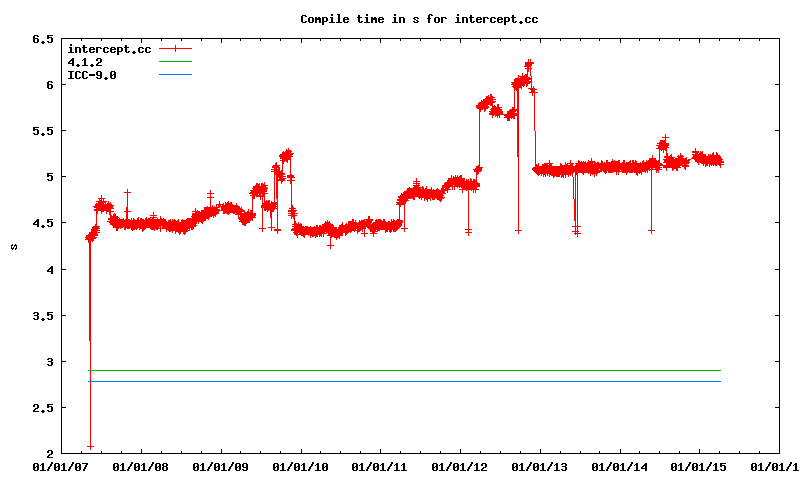The image size is (800, 480).
Task: Click the 01/01/13 x-axis date label
Action: coord(541,466)
